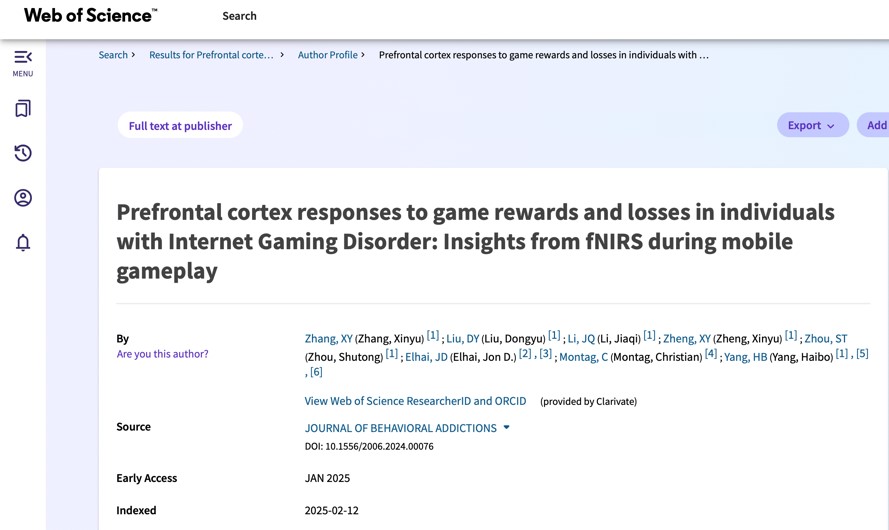This screenshot has height=530, width=889.
Task: Open author Yang, HB profile
Action: [x=746, y=357]
